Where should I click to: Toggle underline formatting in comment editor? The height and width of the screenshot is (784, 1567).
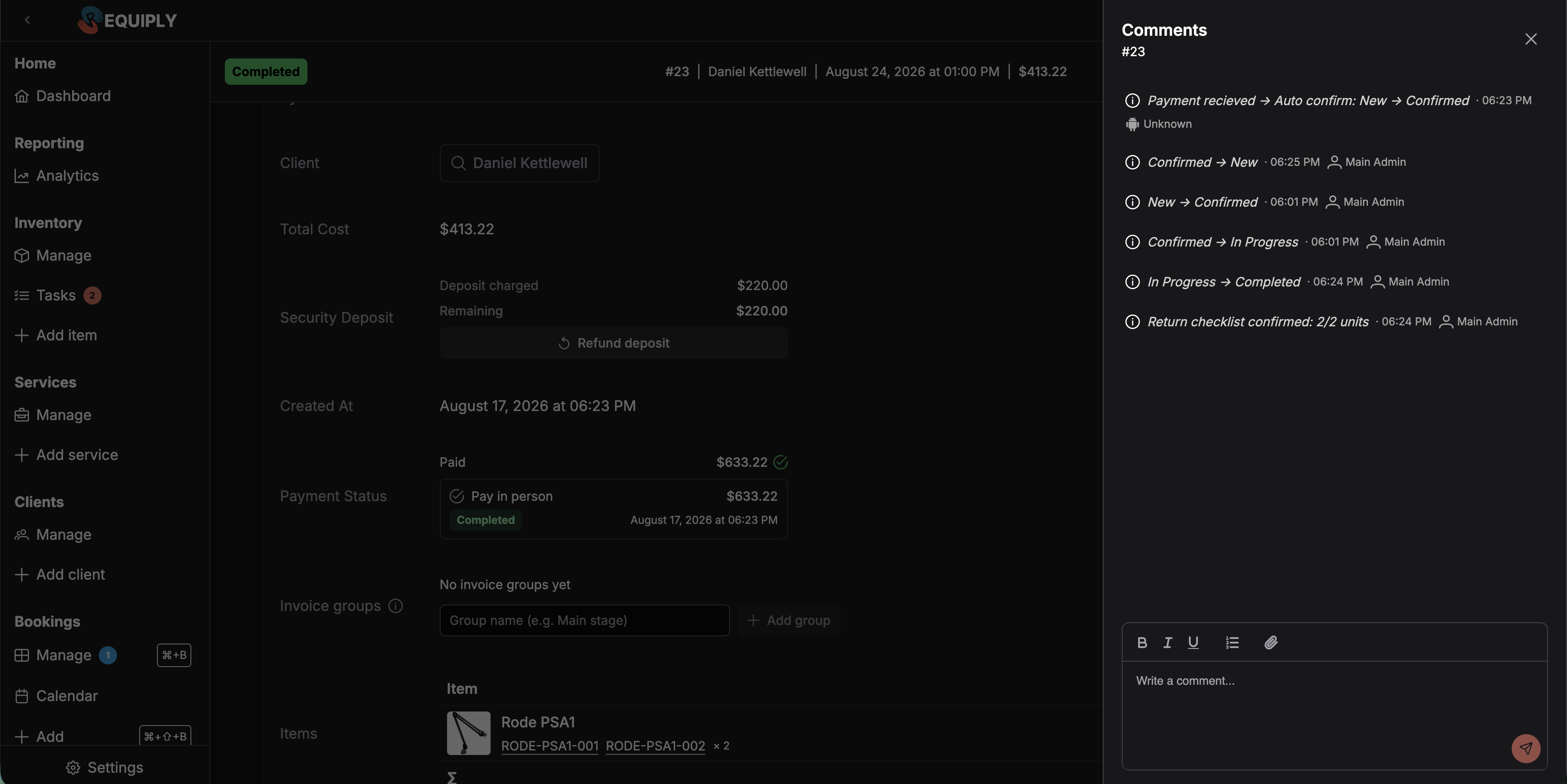click(1193, 642)
